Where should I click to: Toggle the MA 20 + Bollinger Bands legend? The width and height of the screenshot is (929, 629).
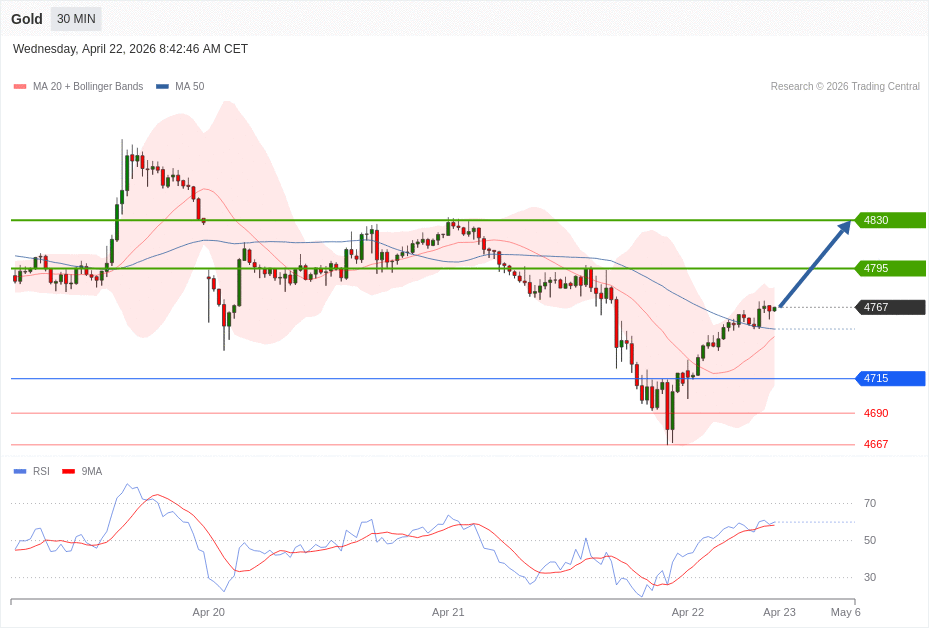pyautogui.click(x=79, y=87)
